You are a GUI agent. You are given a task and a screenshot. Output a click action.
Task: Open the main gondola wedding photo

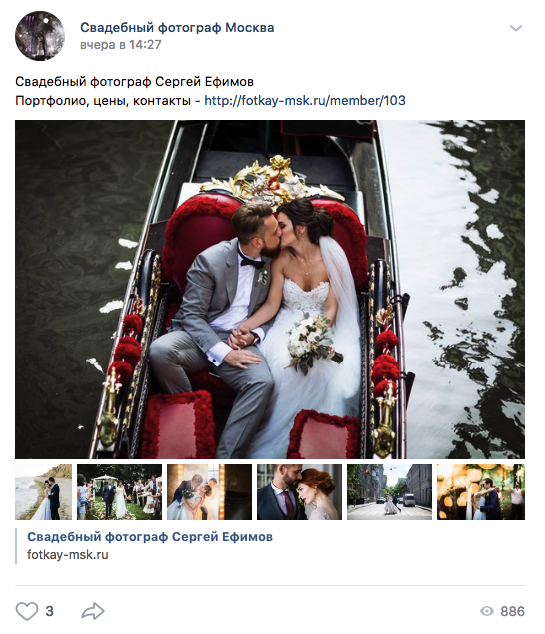(270, 289)
